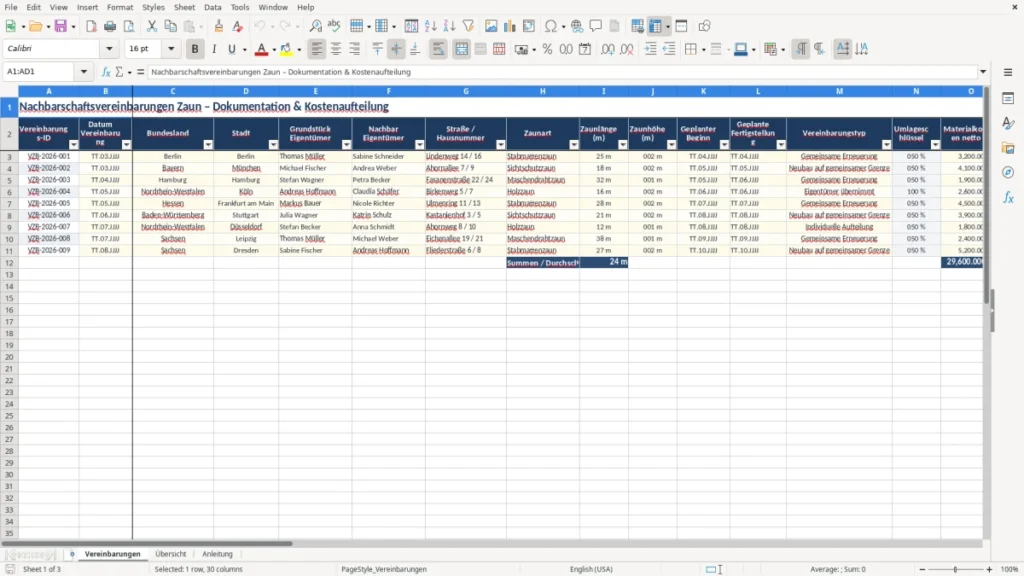Open Stadt column filter dropdown
Image resolution: width=1024 pixels, height=576 pixels.
click(273, 145)
